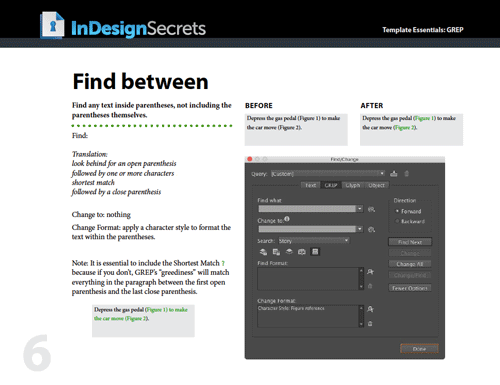Viewport: 500px width, 385px height.
Task: Click the AFTER sample text box
Action: (411, 130)
